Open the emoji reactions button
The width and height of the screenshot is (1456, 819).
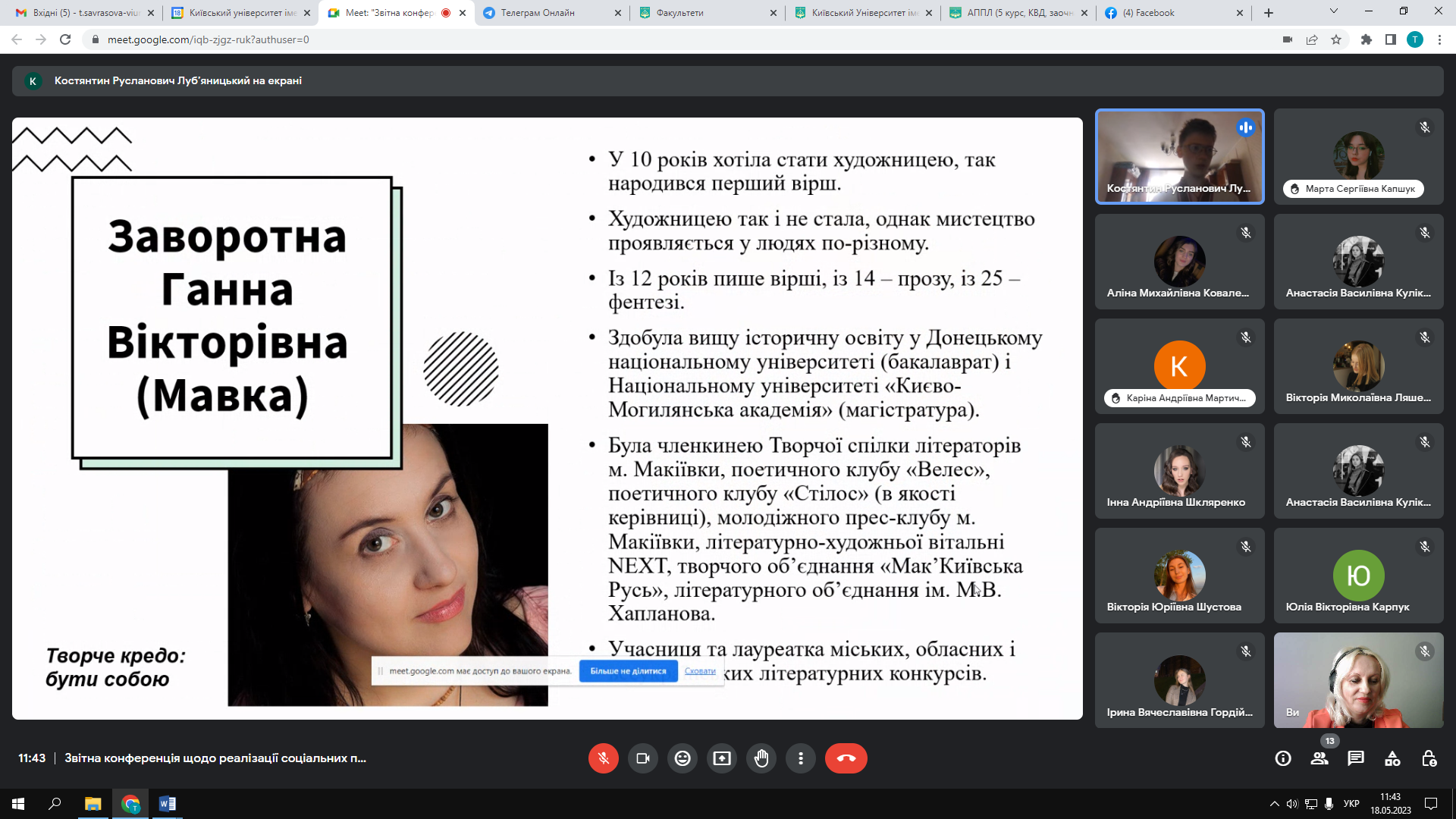point(682,758)
